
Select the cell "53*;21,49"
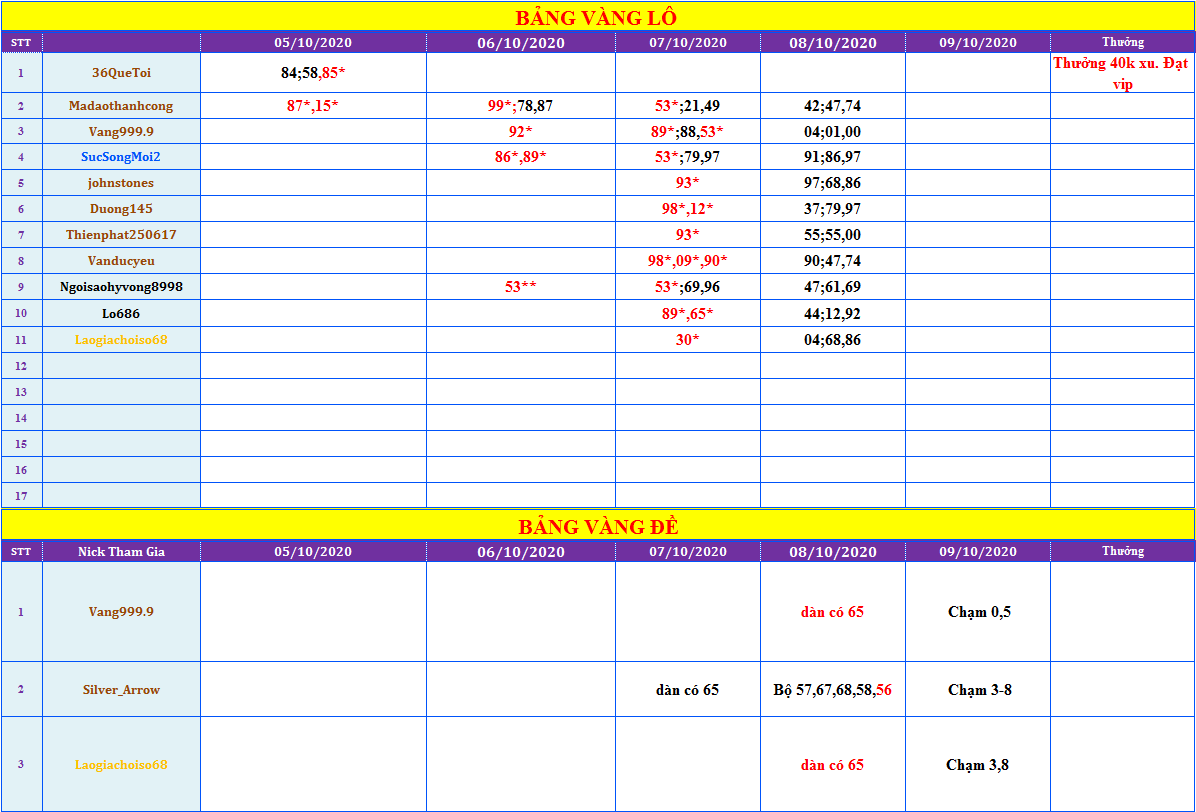point(688,106)
